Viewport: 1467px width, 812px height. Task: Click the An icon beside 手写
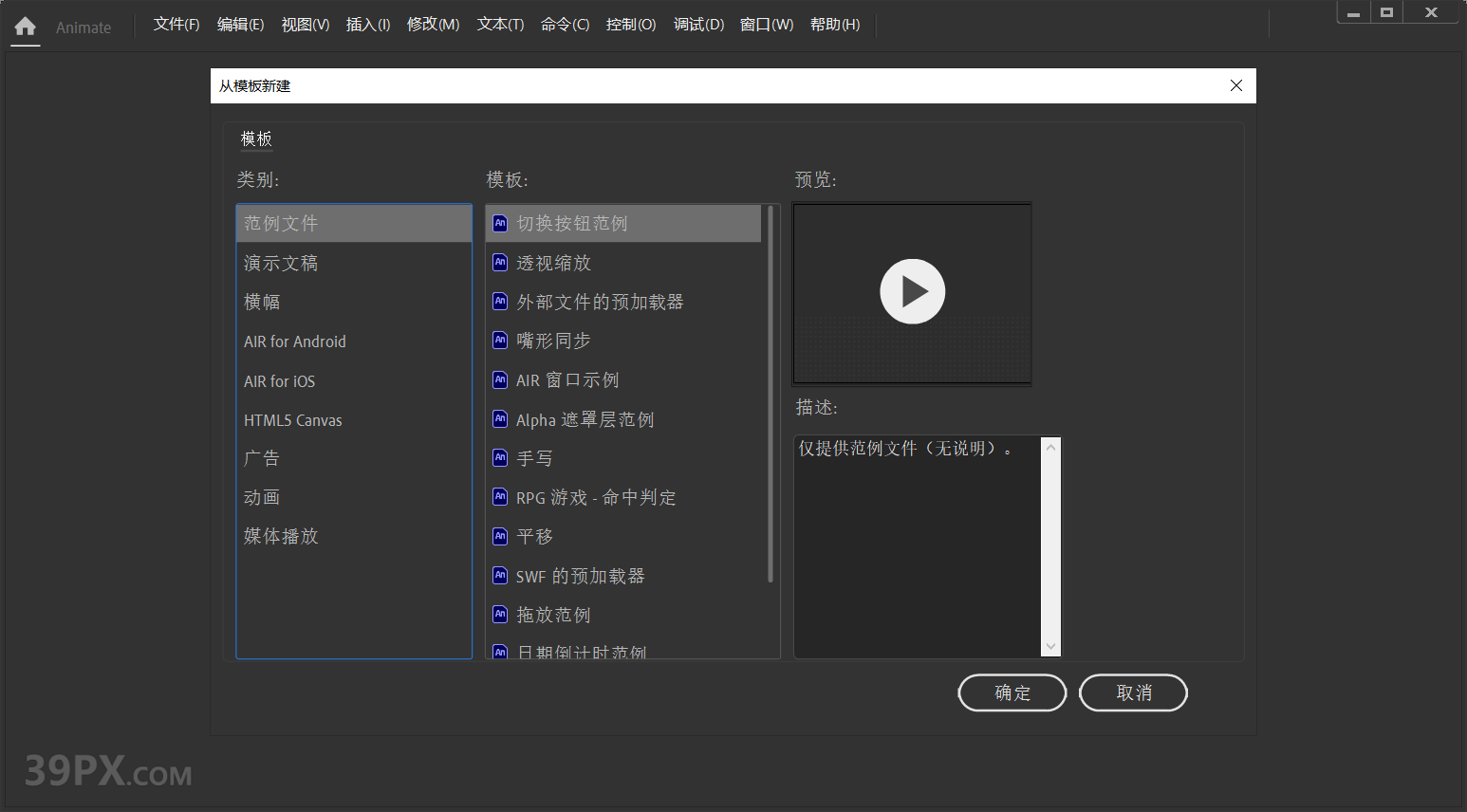[500, 457]
